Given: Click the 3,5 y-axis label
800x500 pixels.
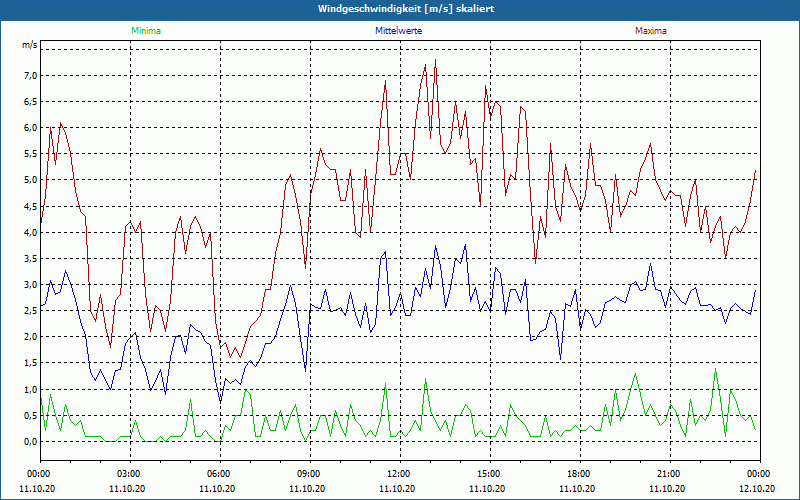Looking at the screenshot, I should (30, 258).
